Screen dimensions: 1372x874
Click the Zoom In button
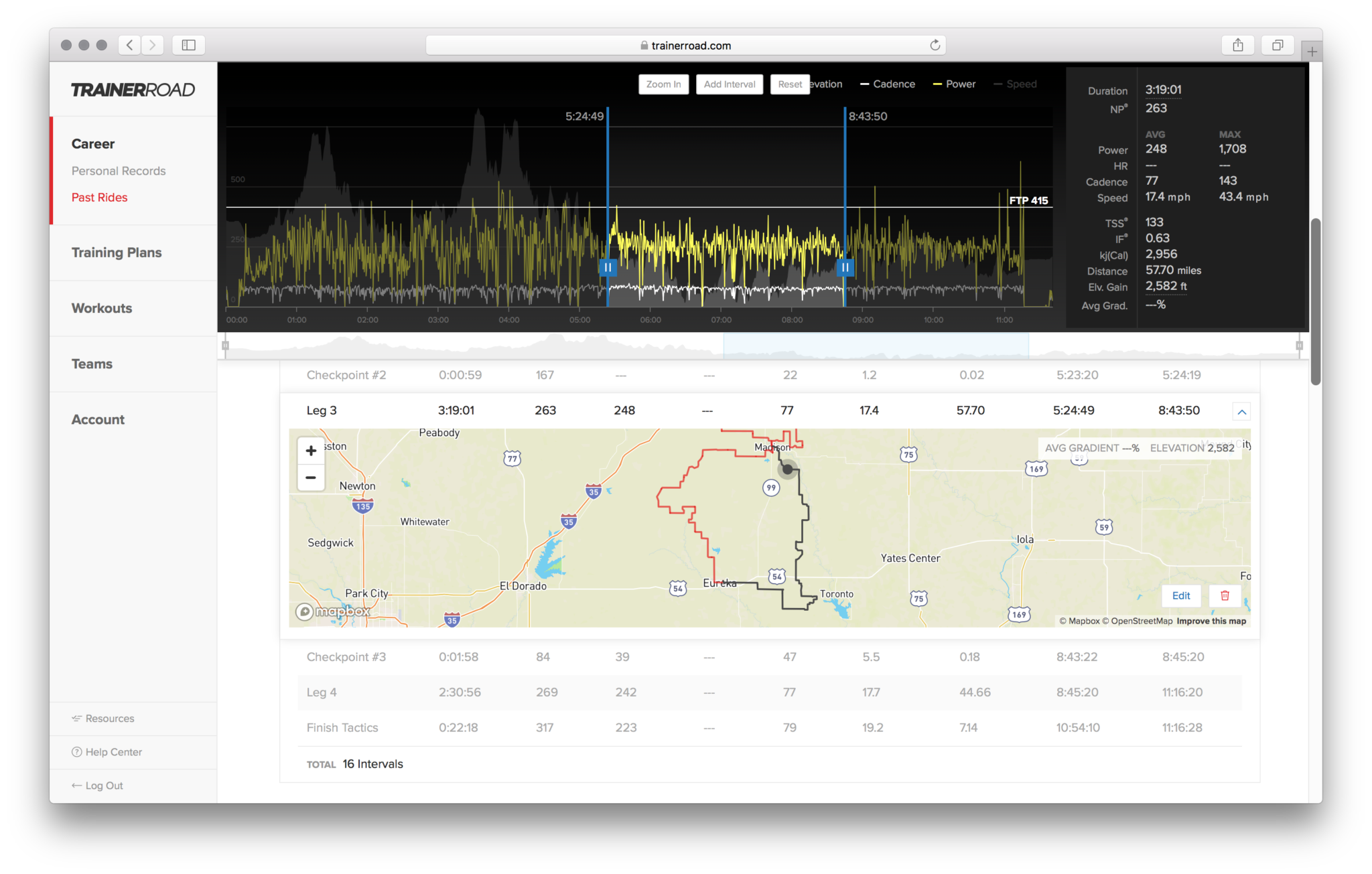coord(663,84)
